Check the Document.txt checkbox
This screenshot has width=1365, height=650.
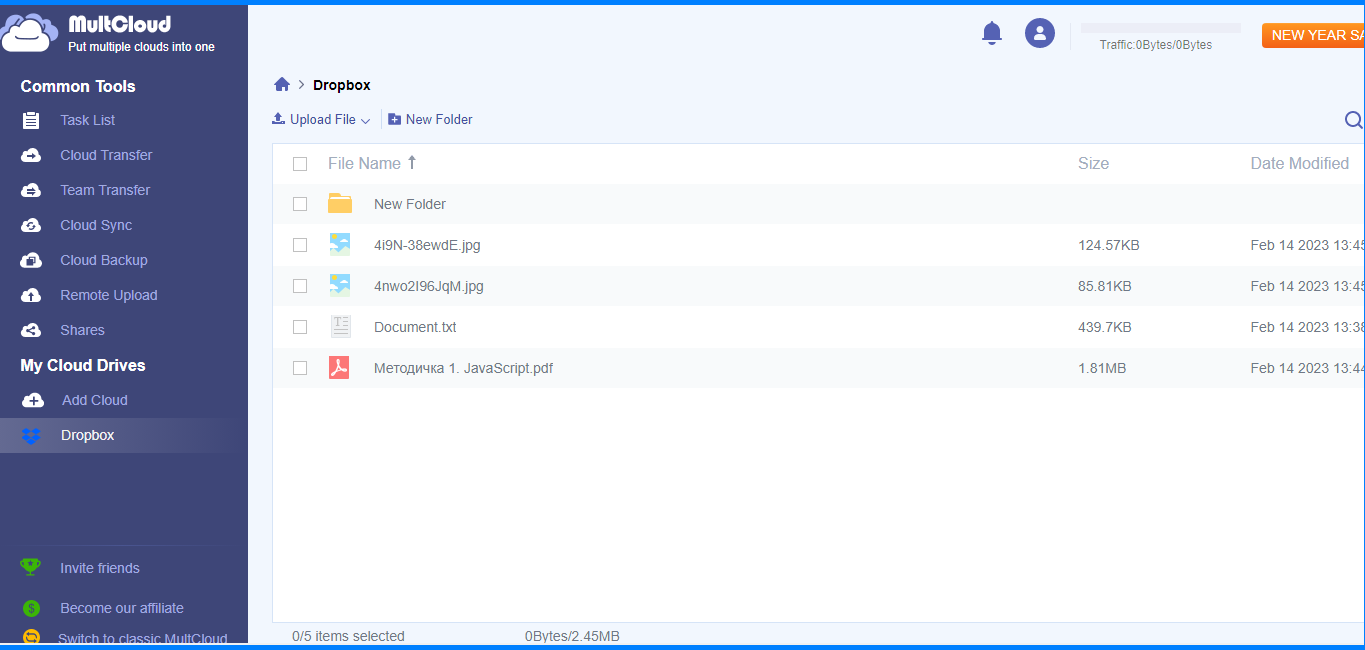(x=300, y=327)
